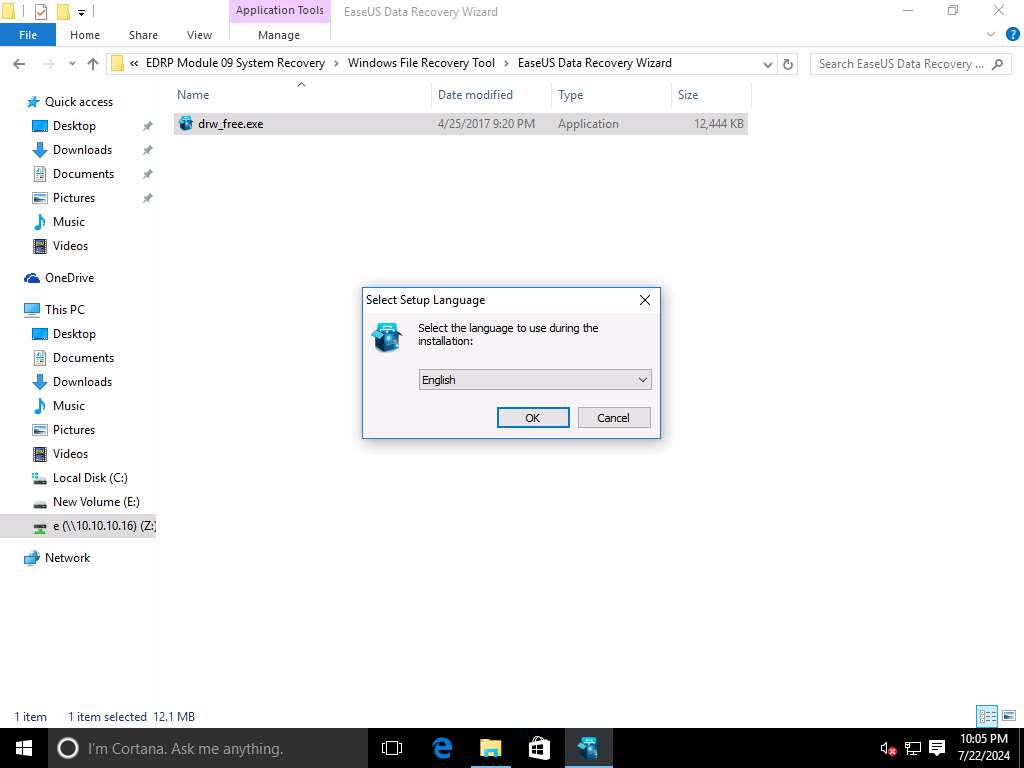Go up one folder level

[93, 63]
